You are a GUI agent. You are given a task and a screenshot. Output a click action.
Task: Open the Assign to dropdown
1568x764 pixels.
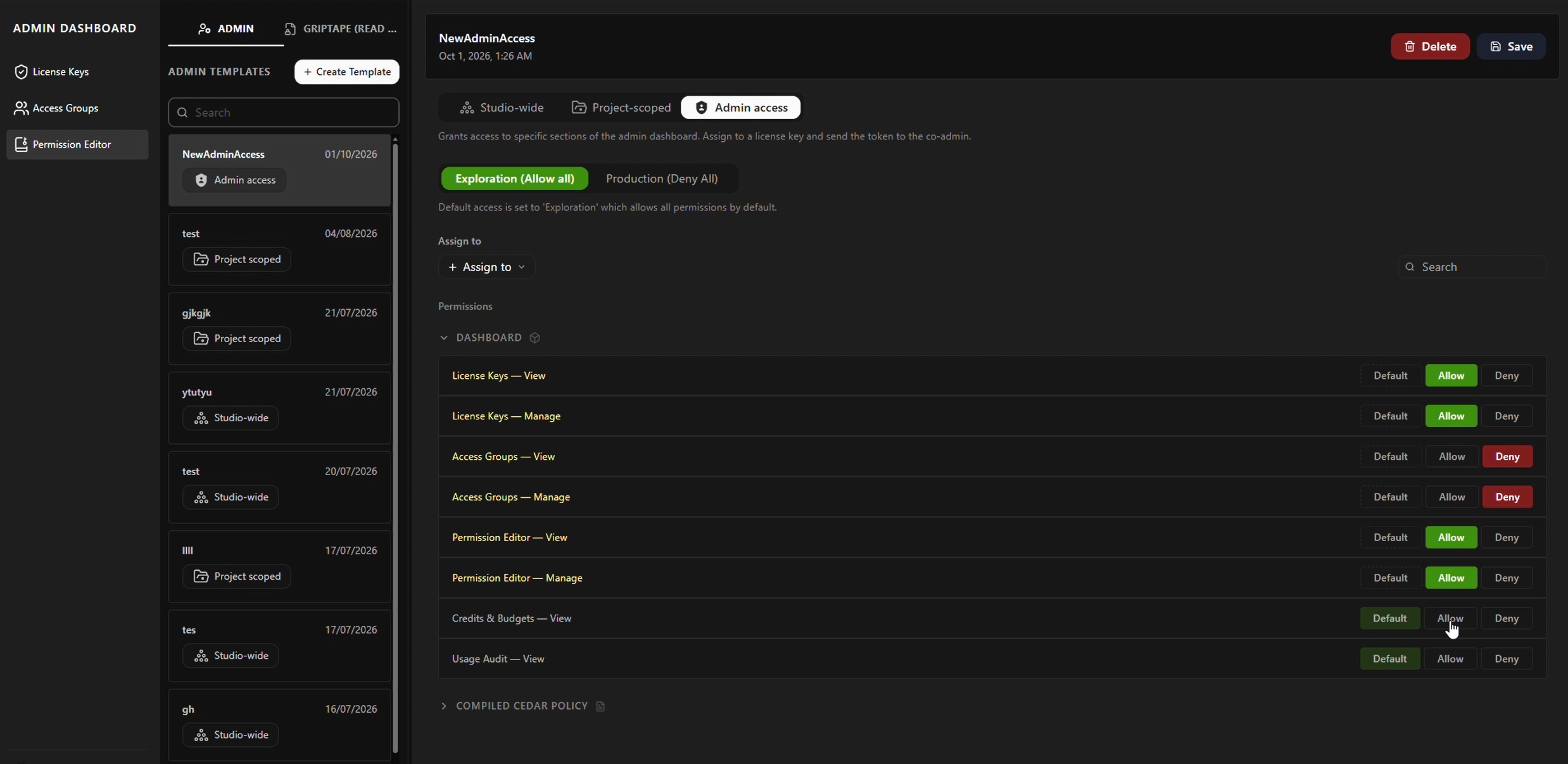tap(486, 267)
